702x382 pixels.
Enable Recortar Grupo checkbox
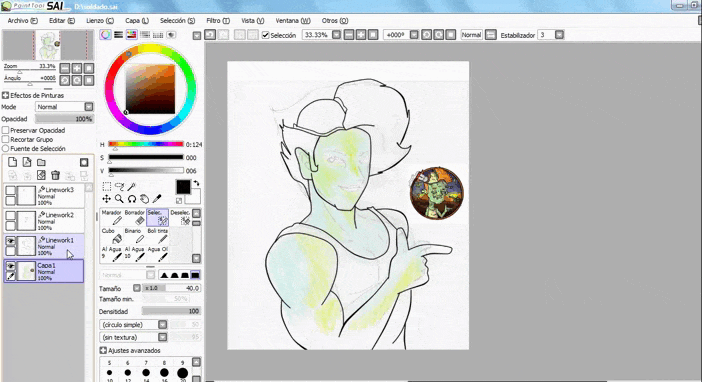click(x=6, y=139)
